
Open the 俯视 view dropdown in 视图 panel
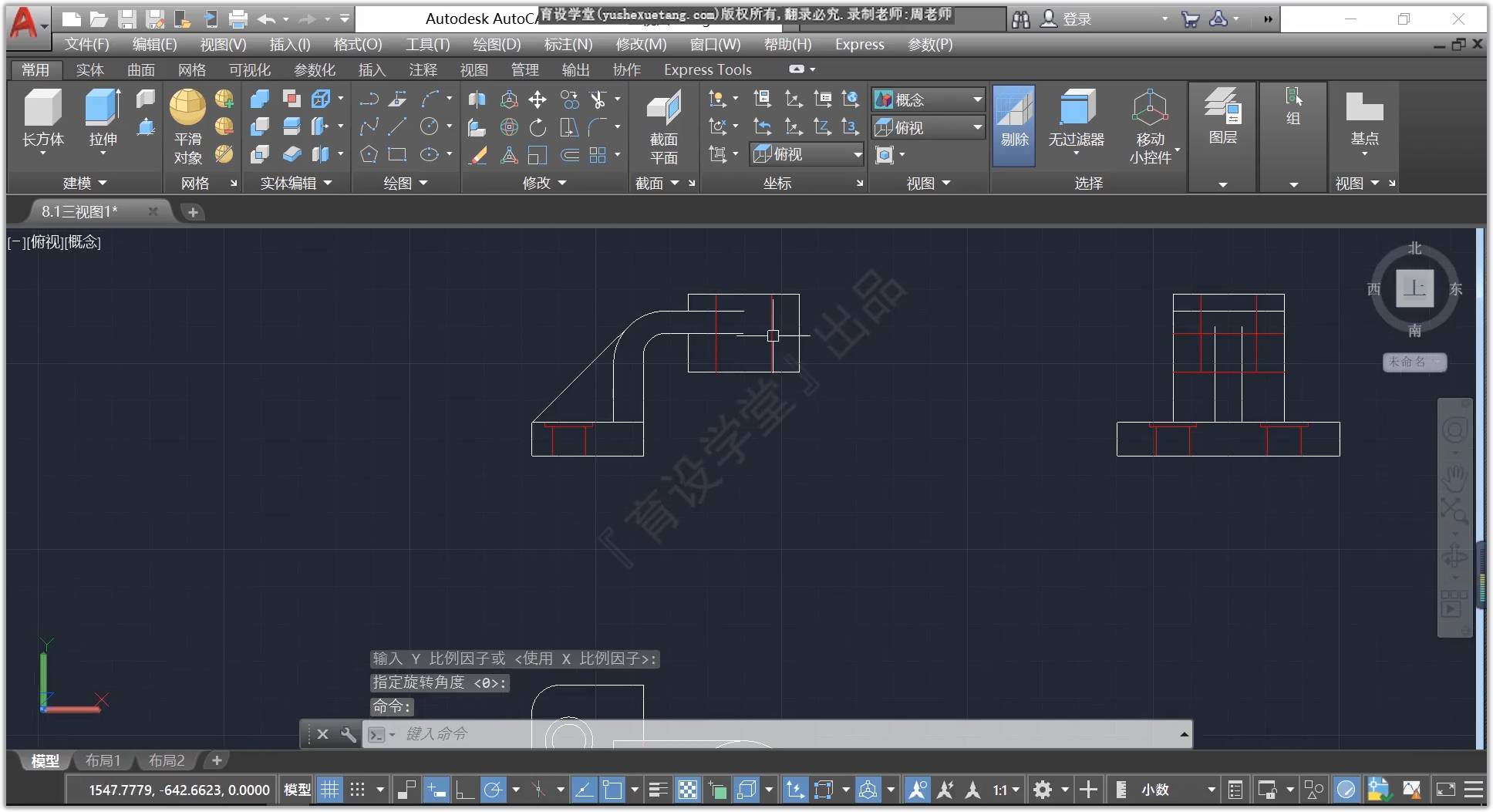click(928, 127)
